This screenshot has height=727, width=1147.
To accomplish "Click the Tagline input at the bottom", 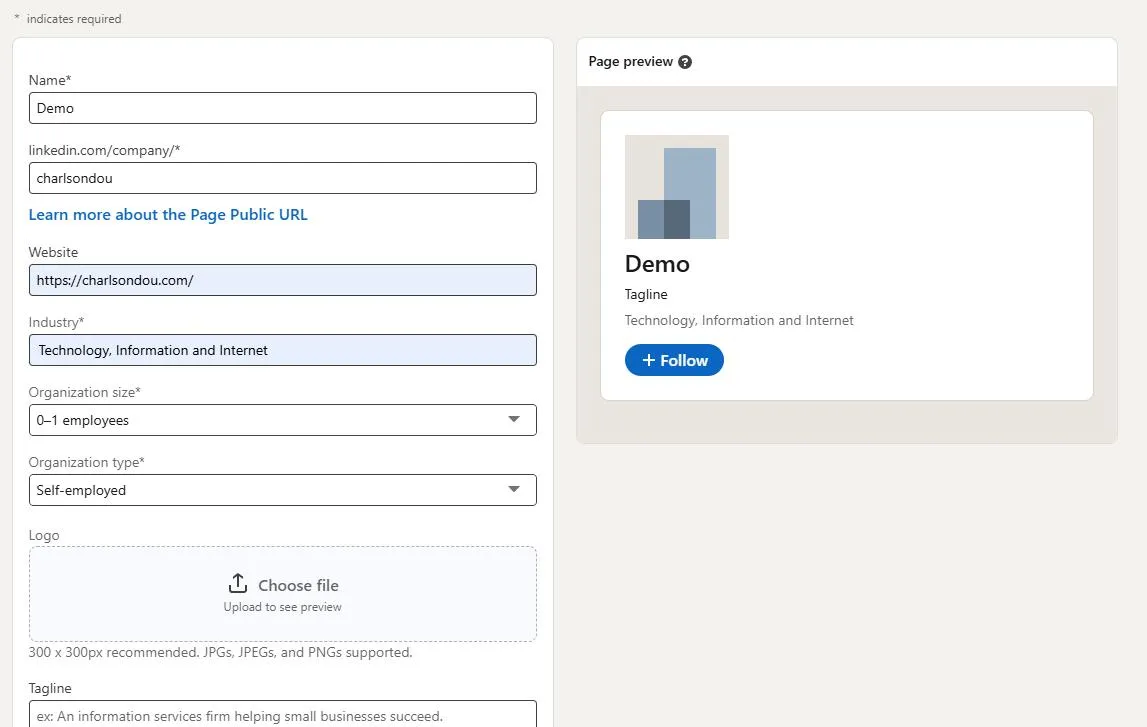I will click(283, 715).
